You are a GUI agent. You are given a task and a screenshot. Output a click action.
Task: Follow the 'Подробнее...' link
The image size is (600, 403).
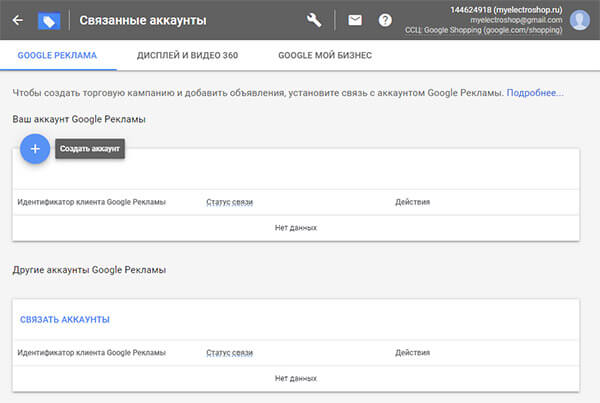pyautogui.click(x=535, y=93)
